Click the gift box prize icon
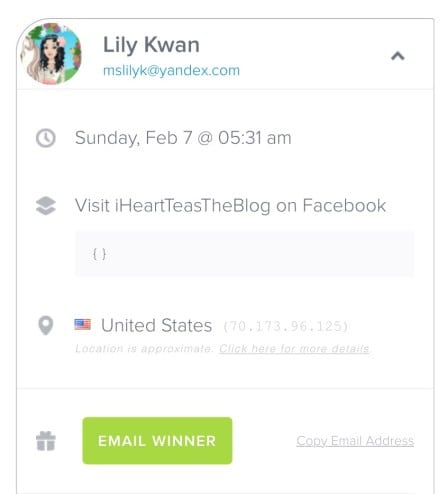 pos(46,441)
